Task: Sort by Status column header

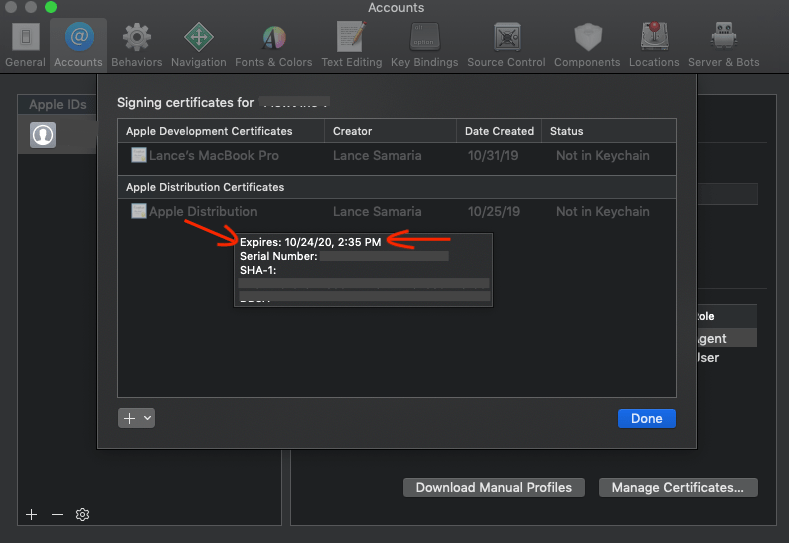Action: pos(609,131)
